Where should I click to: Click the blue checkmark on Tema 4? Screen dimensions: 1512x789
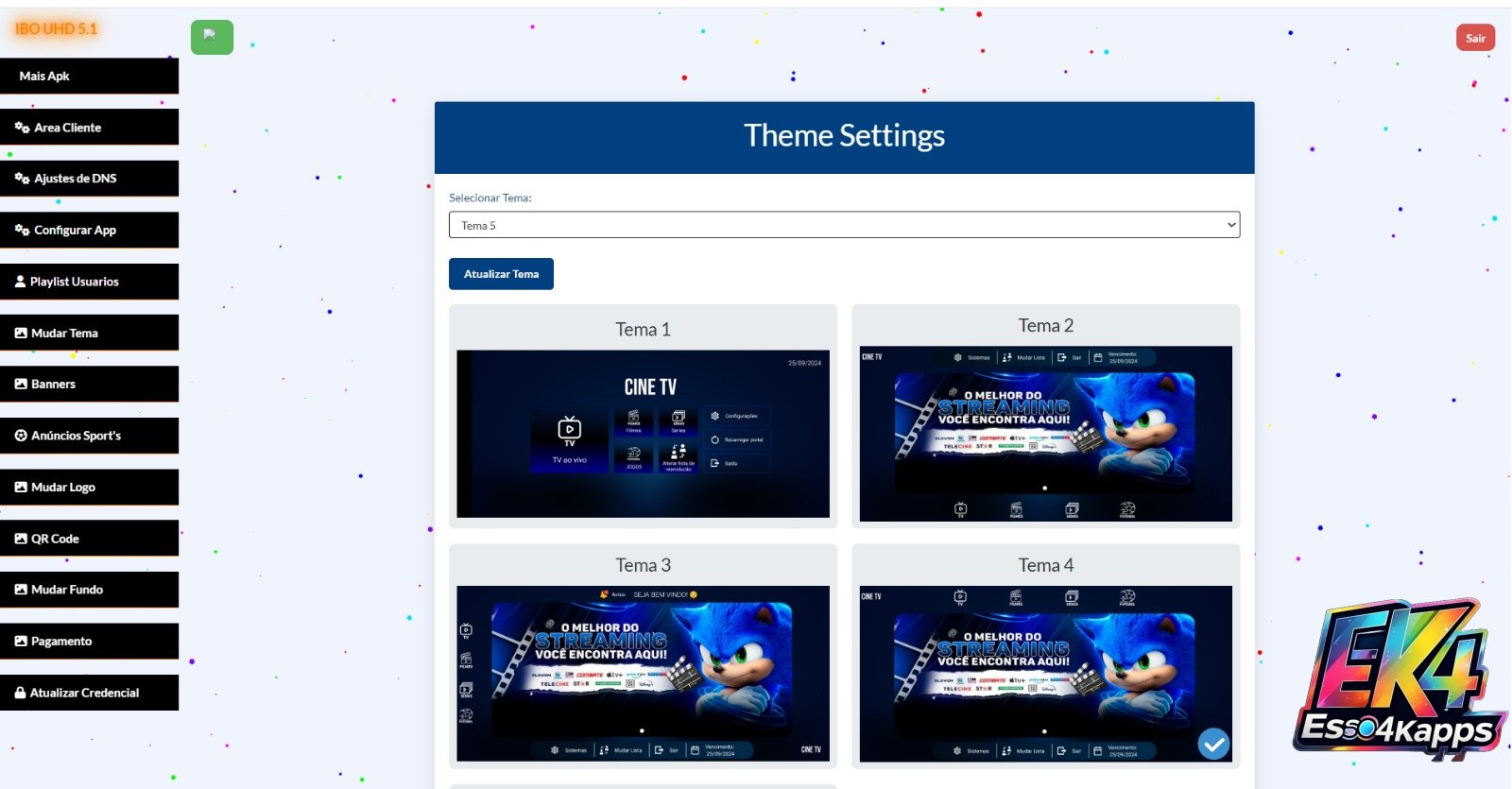pos(1213,744)
